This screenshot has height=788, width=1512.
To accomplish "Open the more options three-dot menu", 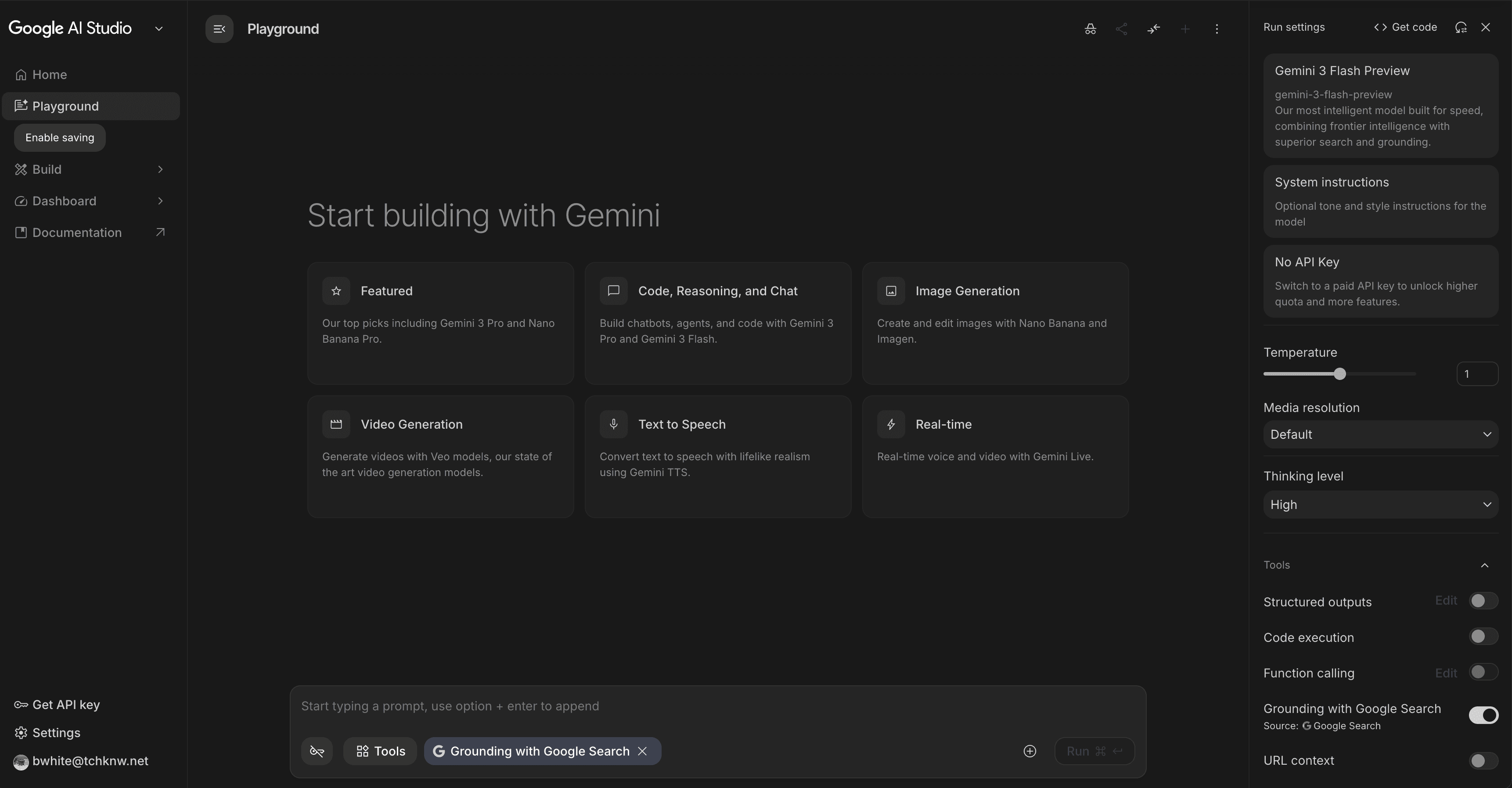I will [x=1217, y=28].
